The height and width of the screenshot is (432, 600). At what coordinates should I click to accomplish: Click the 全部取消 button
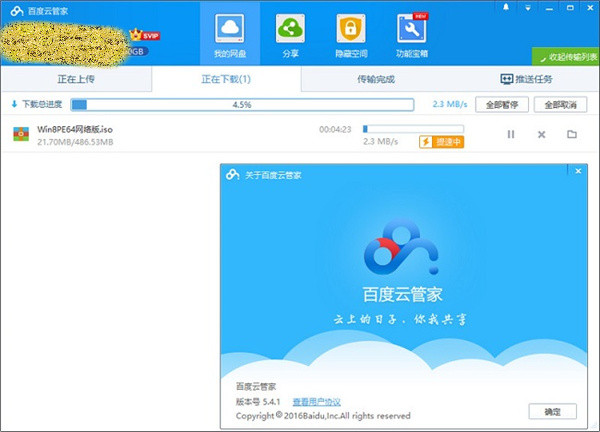[x=560, y=104]
